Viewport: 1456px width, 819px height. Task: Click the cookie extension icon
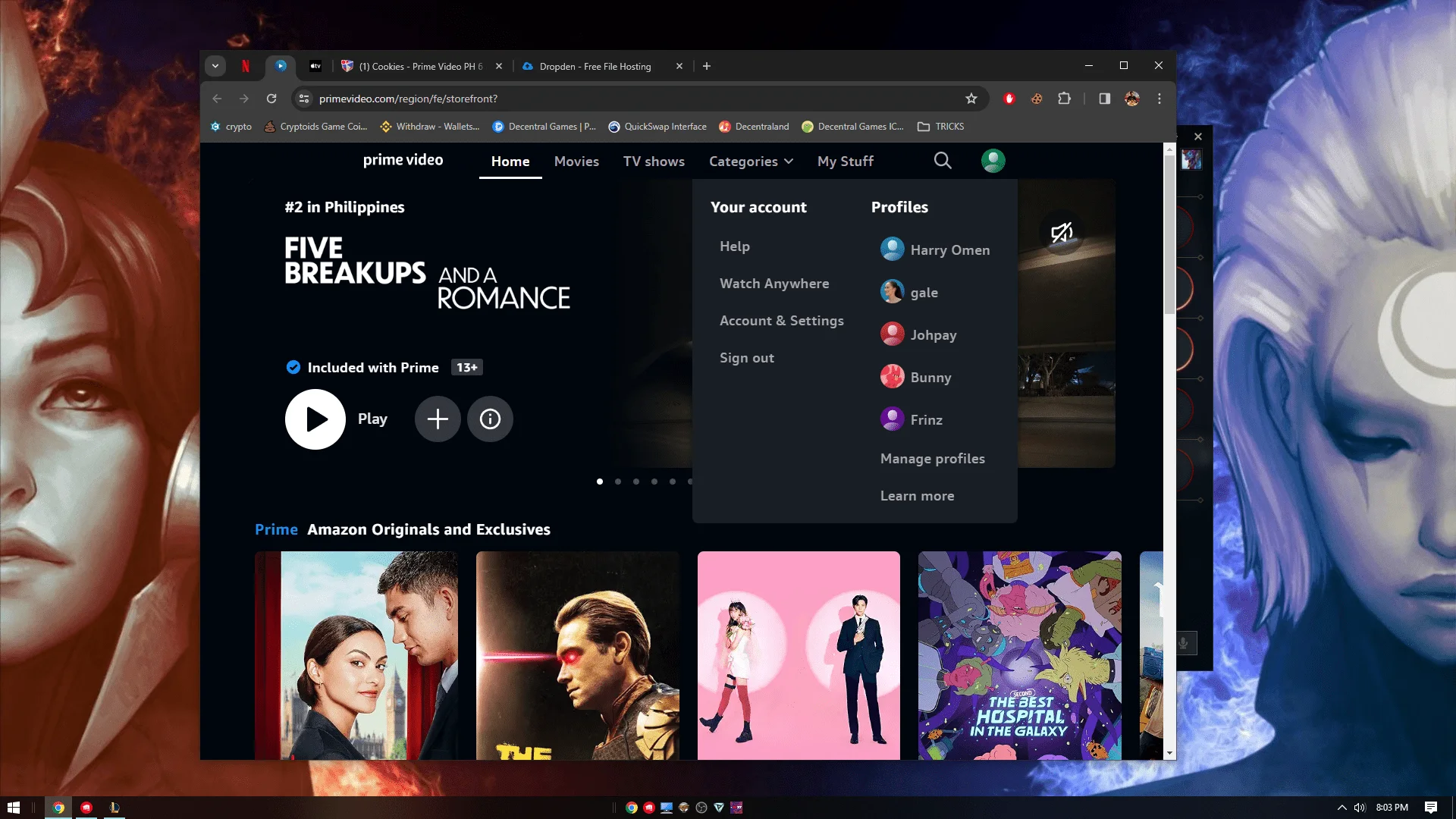[x=1037, y=99]
